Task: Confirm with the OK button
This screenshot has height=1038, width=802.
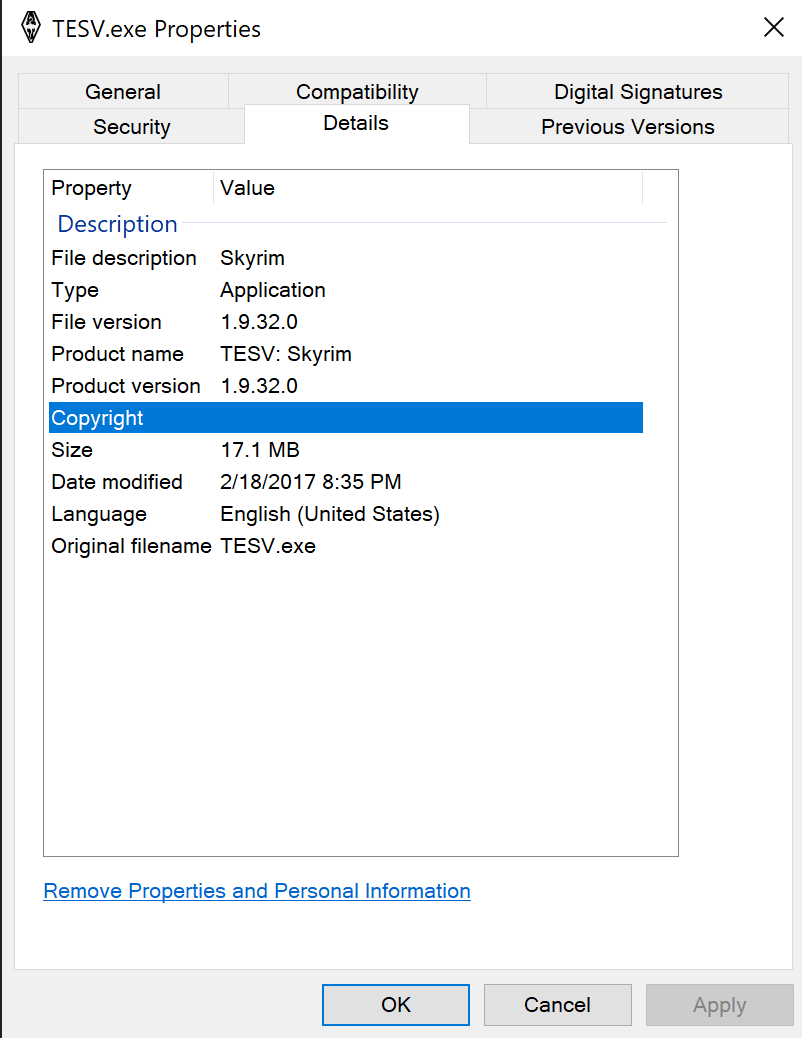Action: point(396,1005)
